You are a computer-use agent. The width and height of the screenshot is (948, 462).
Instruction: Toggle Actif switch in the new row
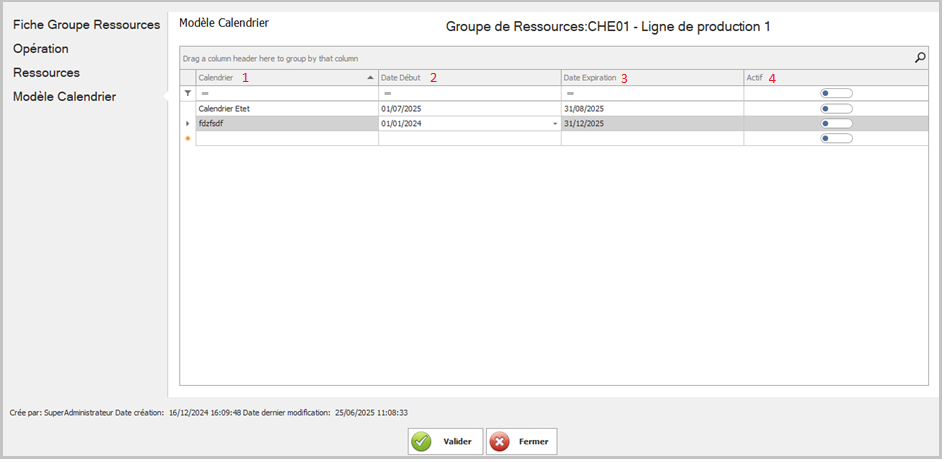tap(835, 139)
